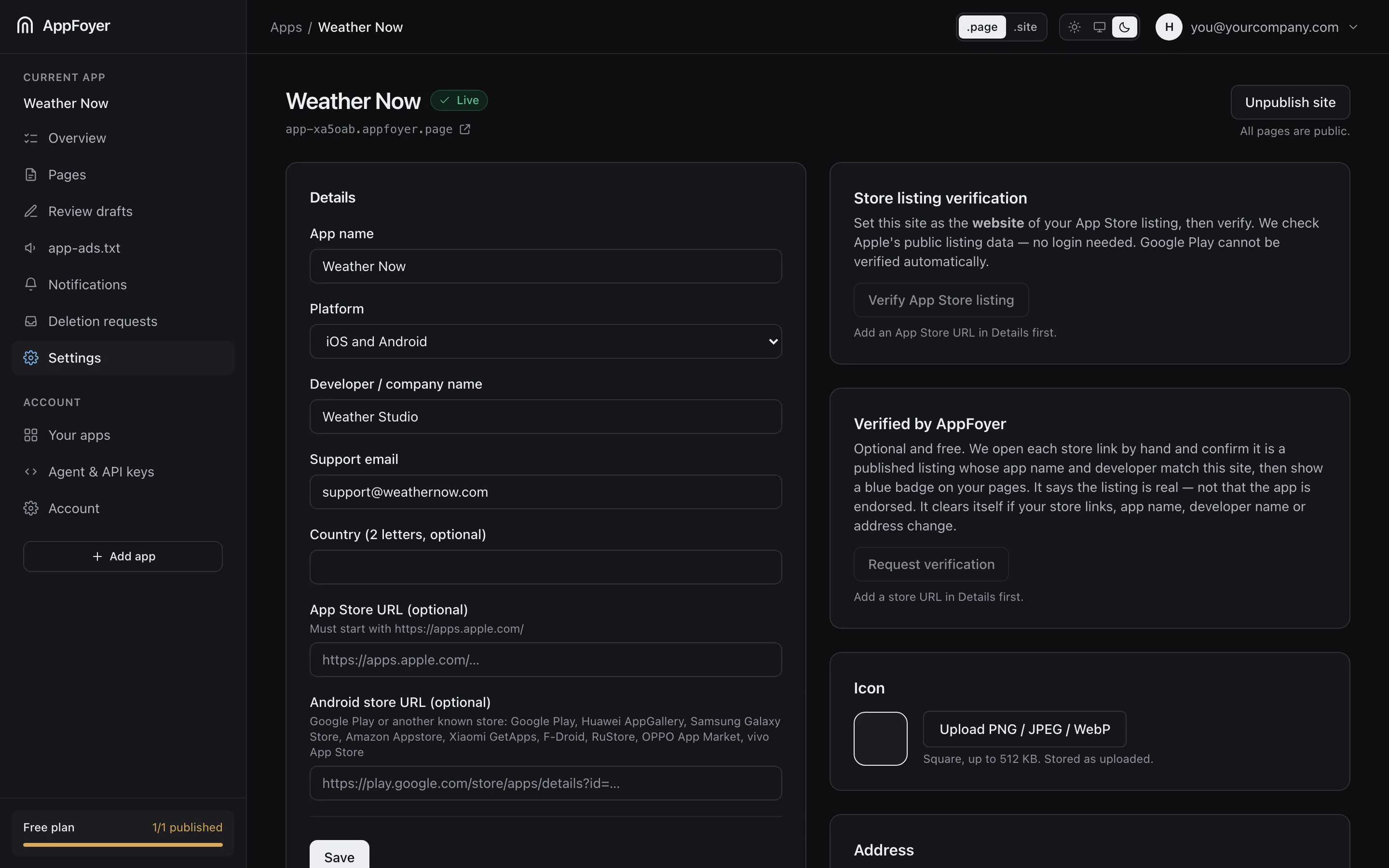Viewport: 1389px width, 868px height.
Task: Click the Your apps grid icon
Action: click(31, 435)
